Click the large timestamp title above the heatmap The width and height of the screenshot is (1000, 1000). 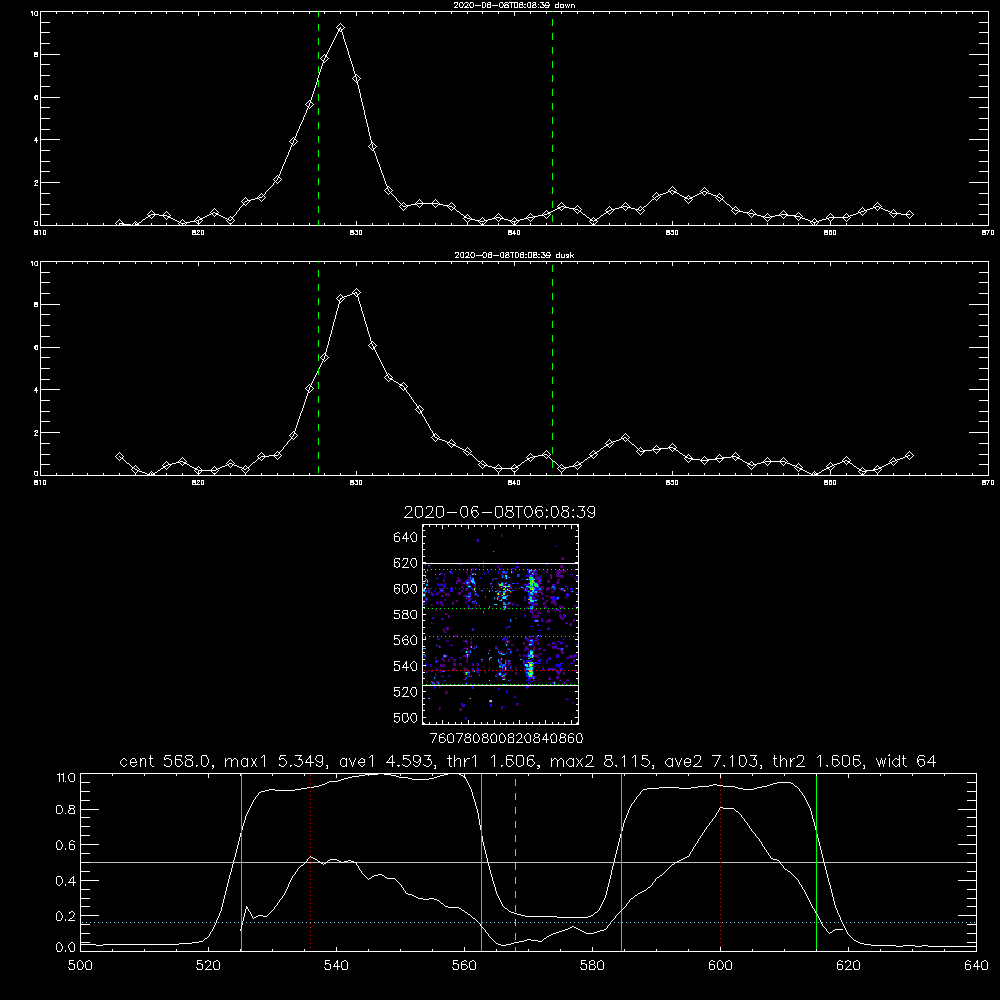click(x=500, y=512)
